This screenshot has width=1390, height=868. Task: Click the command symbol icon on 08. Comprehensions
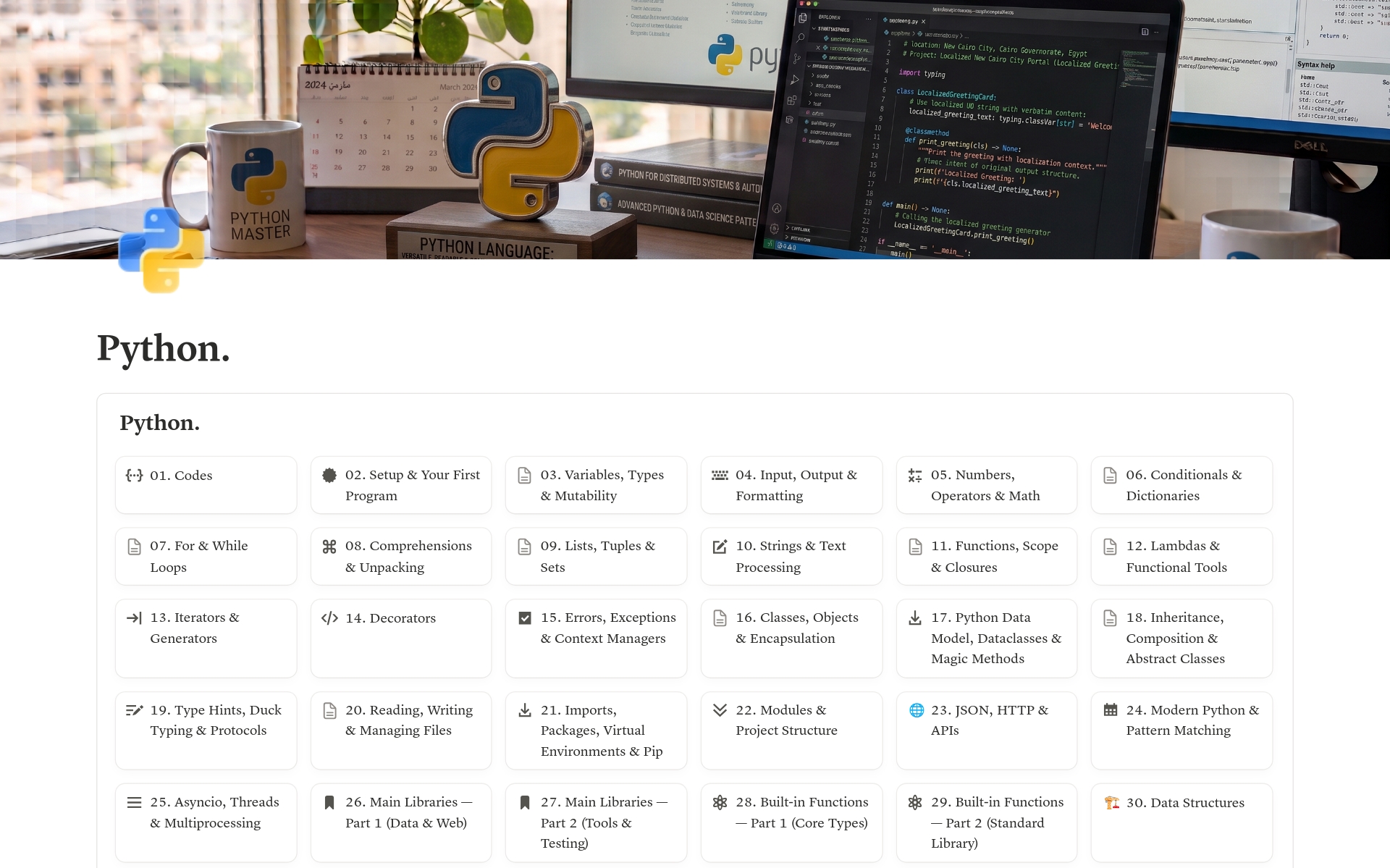click(329, 547)
